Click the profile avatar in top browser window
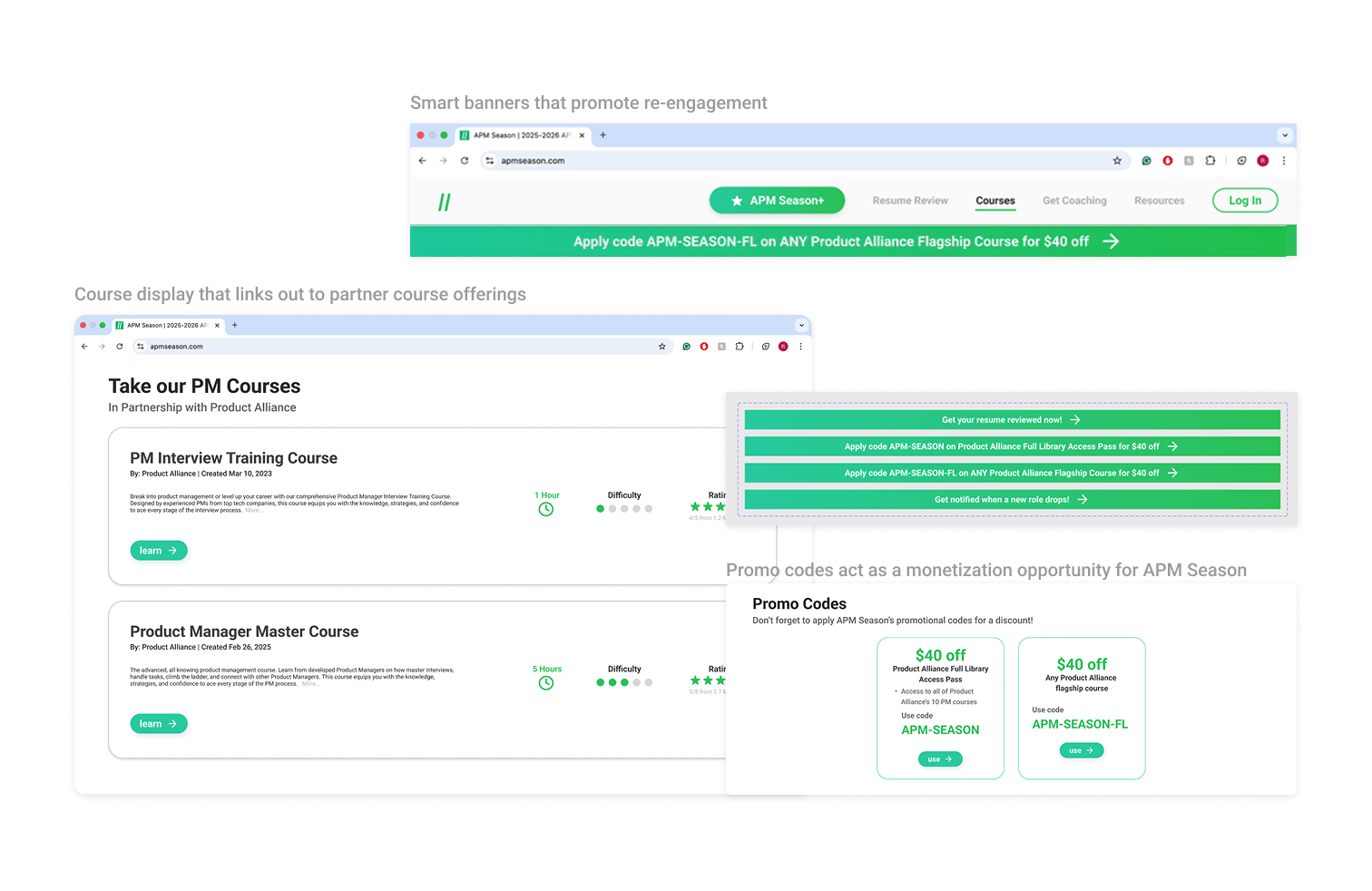Screen dimensions: 1372x891 click(1262, 161)
